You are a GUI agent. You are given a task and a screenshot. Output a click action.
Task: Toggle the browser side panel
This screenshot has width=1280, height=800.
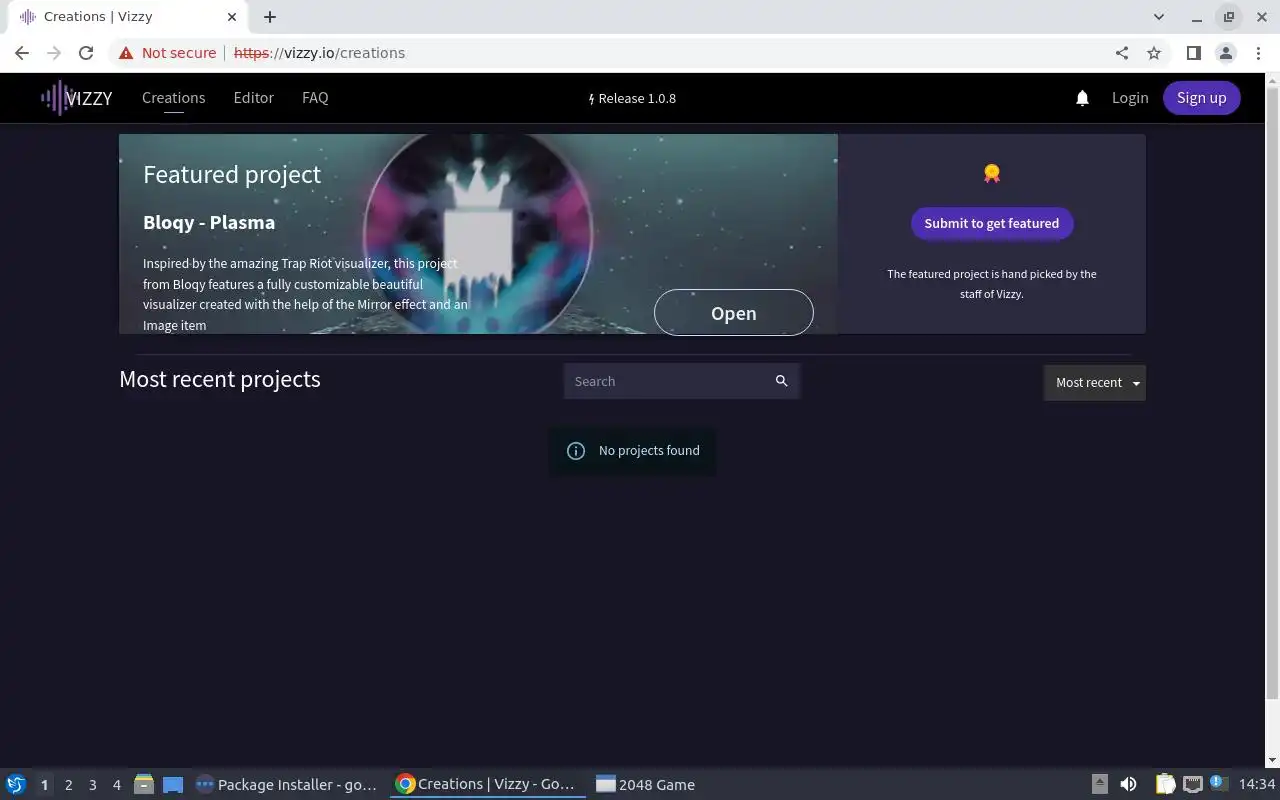tap(1193, 53)
